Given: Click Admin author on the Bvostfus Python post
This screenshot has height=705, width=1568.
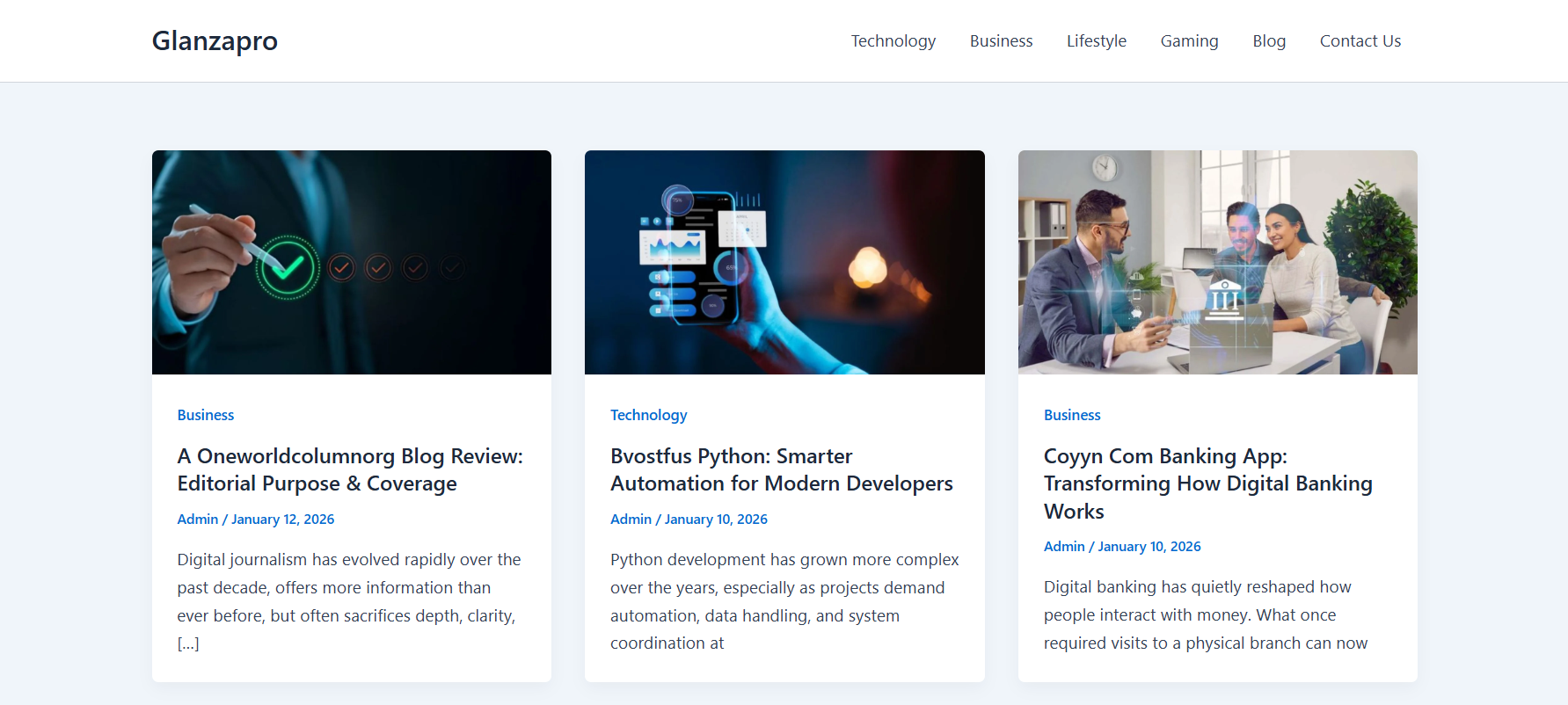Looking at the screenshot, I should tap(631, 520).
